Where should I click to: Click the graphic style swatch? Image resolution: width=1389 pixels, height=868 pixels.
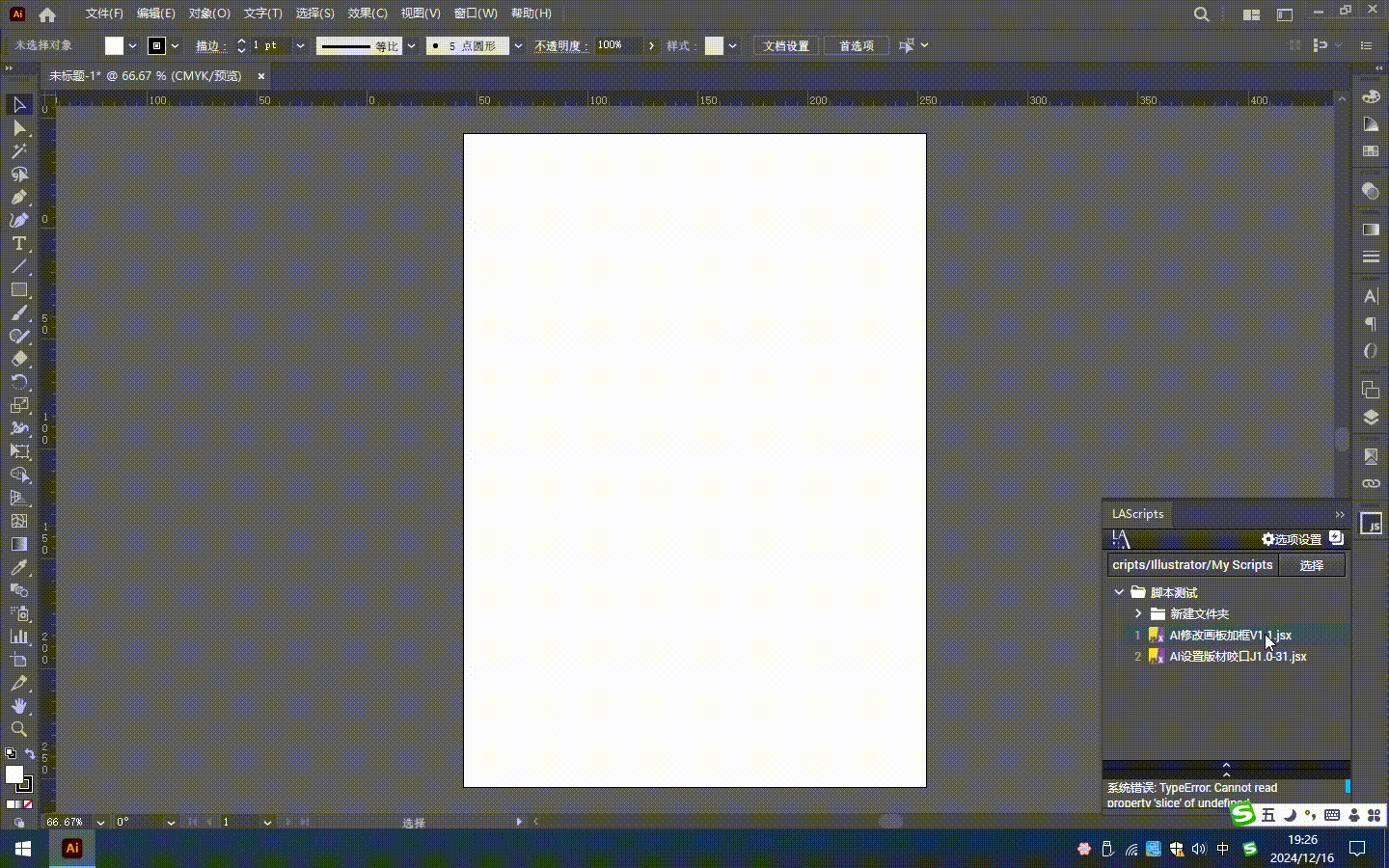click(714, 45)
